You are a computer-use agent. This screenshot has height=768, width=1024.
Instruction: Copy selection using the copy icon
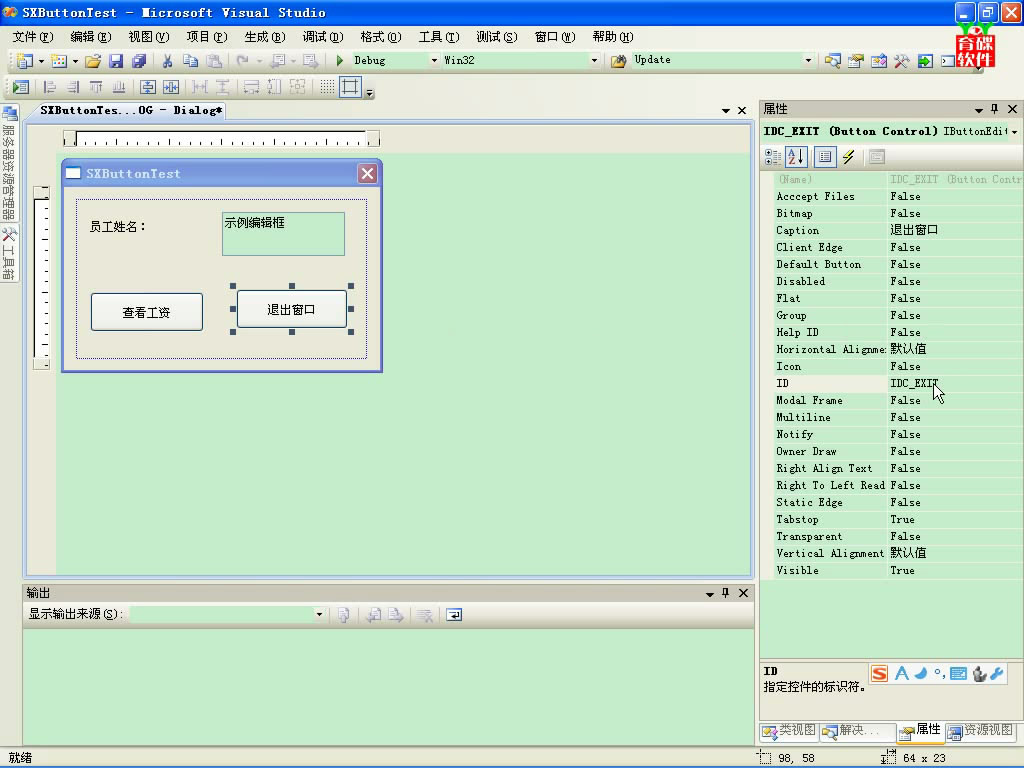click(x=190, y=61)
